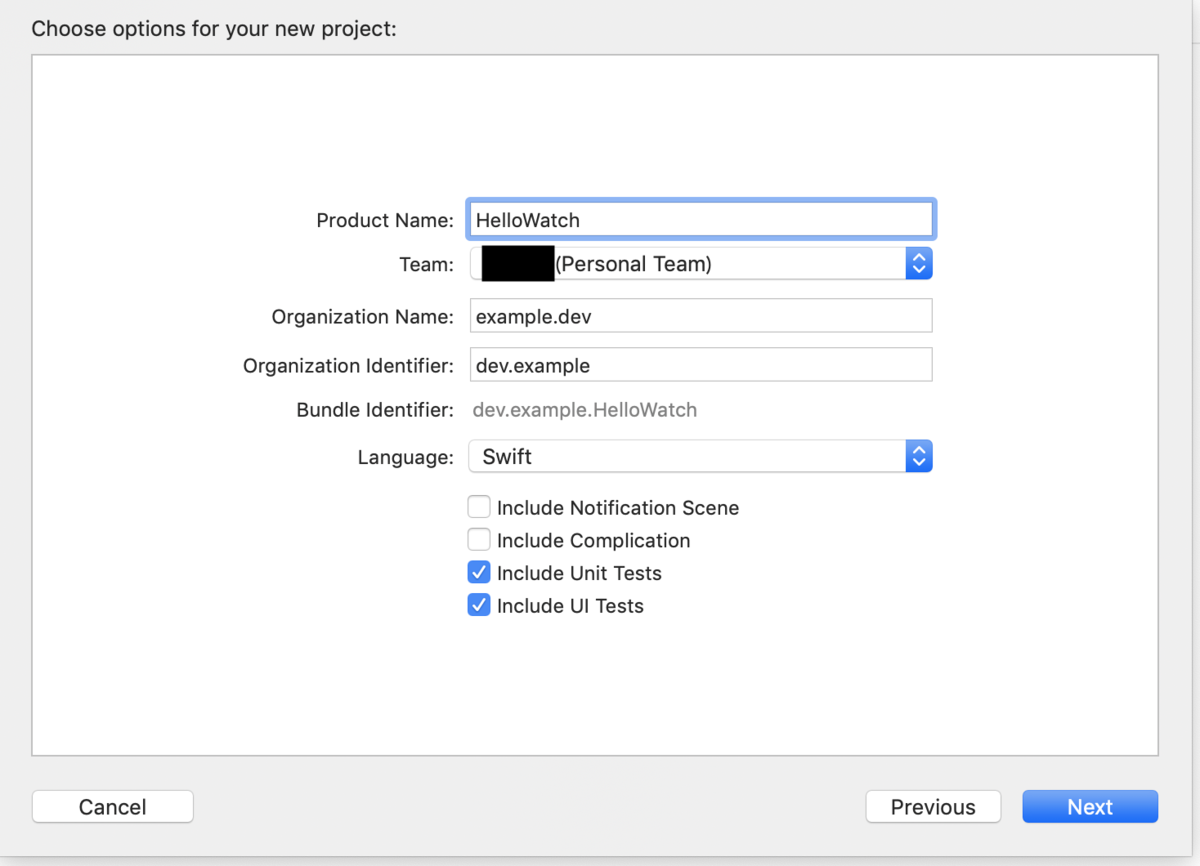The width and height of the screenshot is (1200, 866).
Task: Click the 'Bundle Identifier:' label
Action: [375, 410]
